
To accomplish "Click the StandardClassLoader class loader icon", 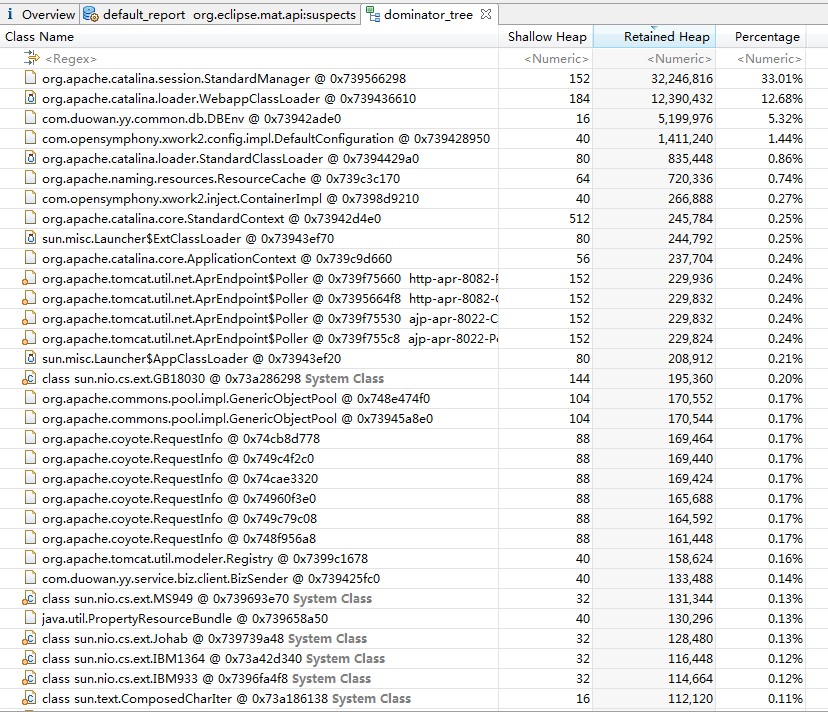I will pyautogui.click(x=31, y=158).
